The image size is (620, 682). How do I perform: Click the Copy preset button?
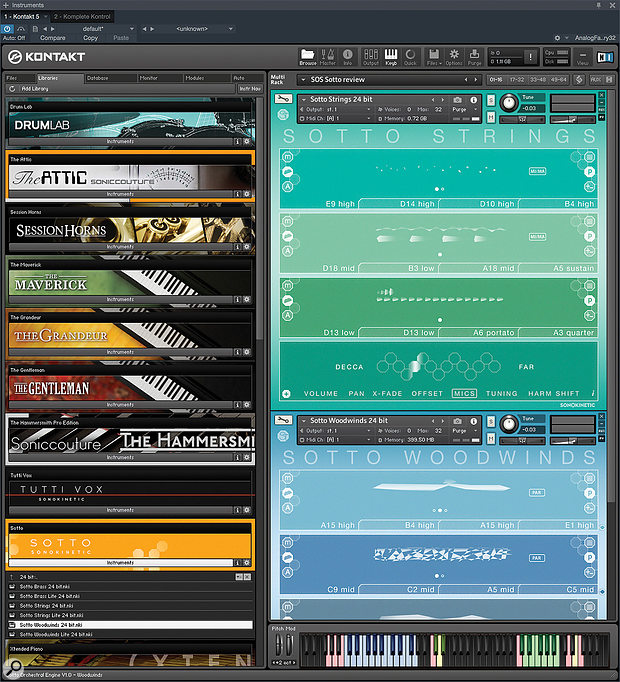point(90,38)
